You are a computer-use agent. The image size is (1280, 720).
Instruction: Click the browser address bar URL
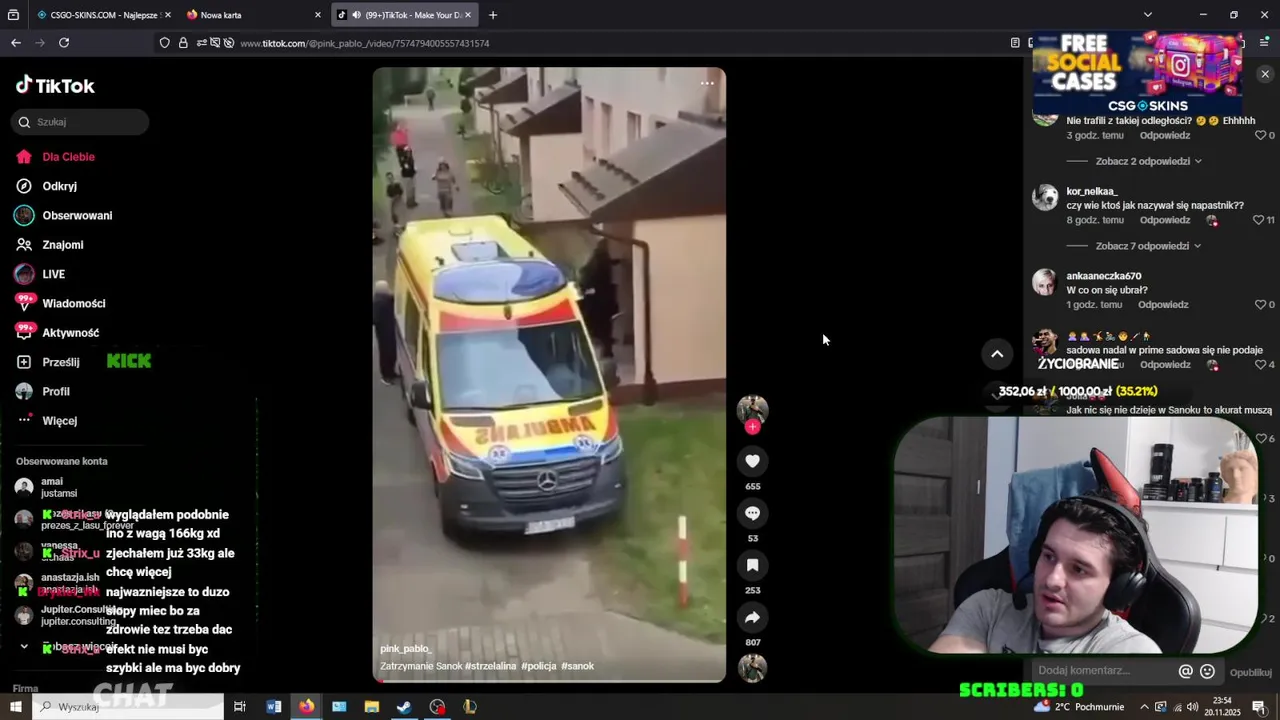(x=365, y=43)
